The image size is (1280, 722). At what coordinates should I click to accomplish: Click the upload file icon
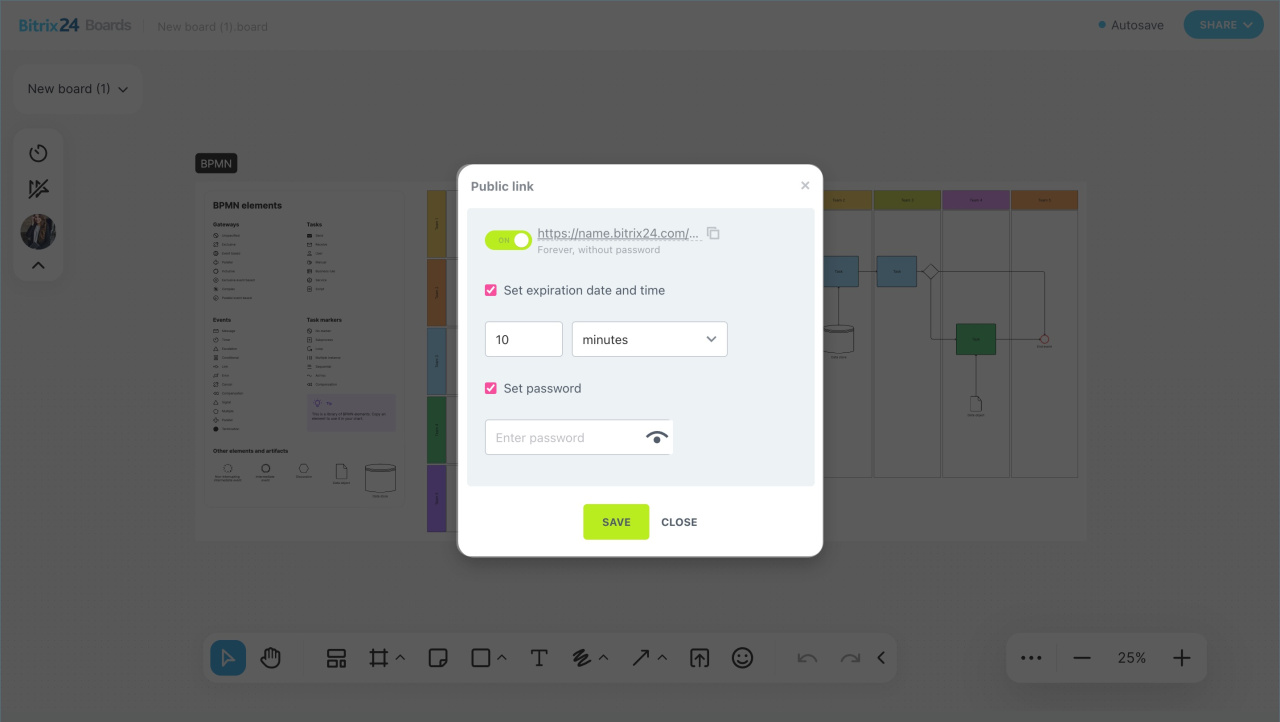[700, 658]
